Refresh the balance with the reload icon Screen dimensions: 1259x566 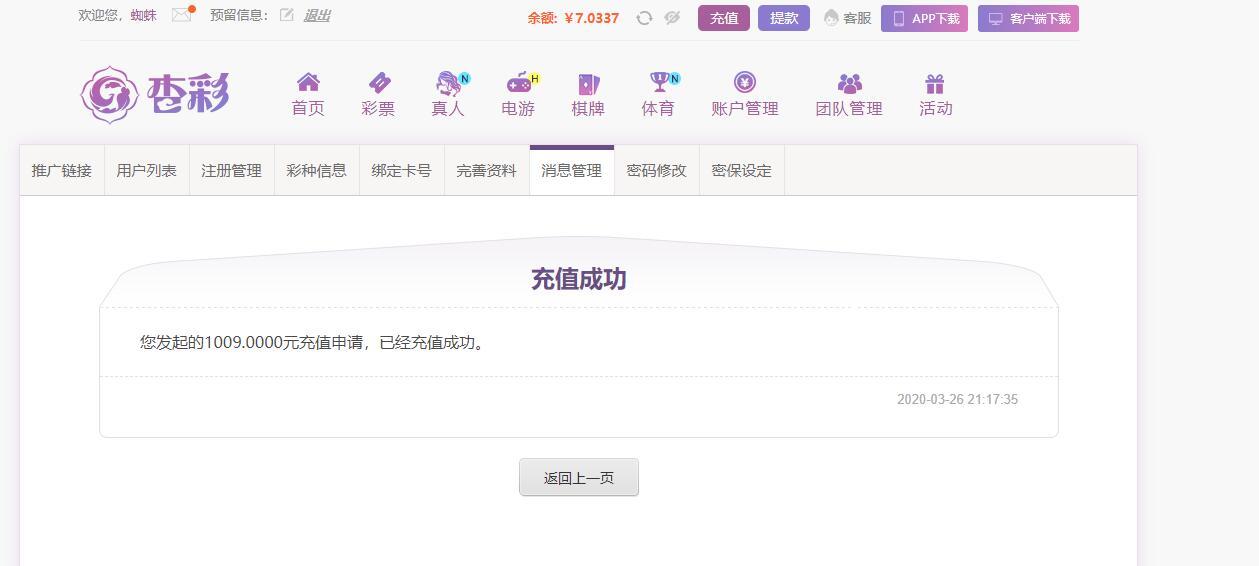644,18
